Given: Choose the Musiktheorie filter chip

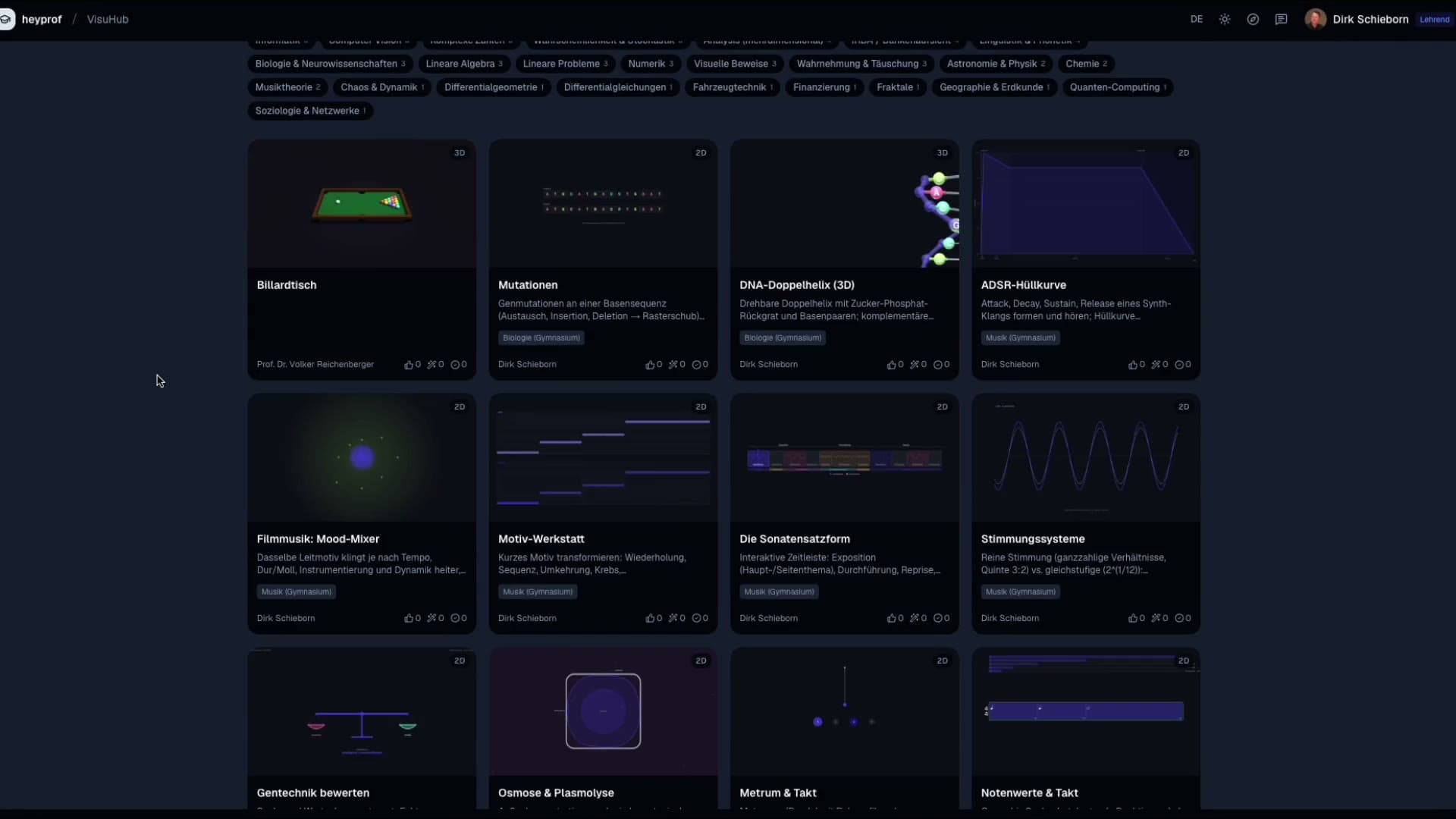Looking at the screenshot, I should coord(287,87).
